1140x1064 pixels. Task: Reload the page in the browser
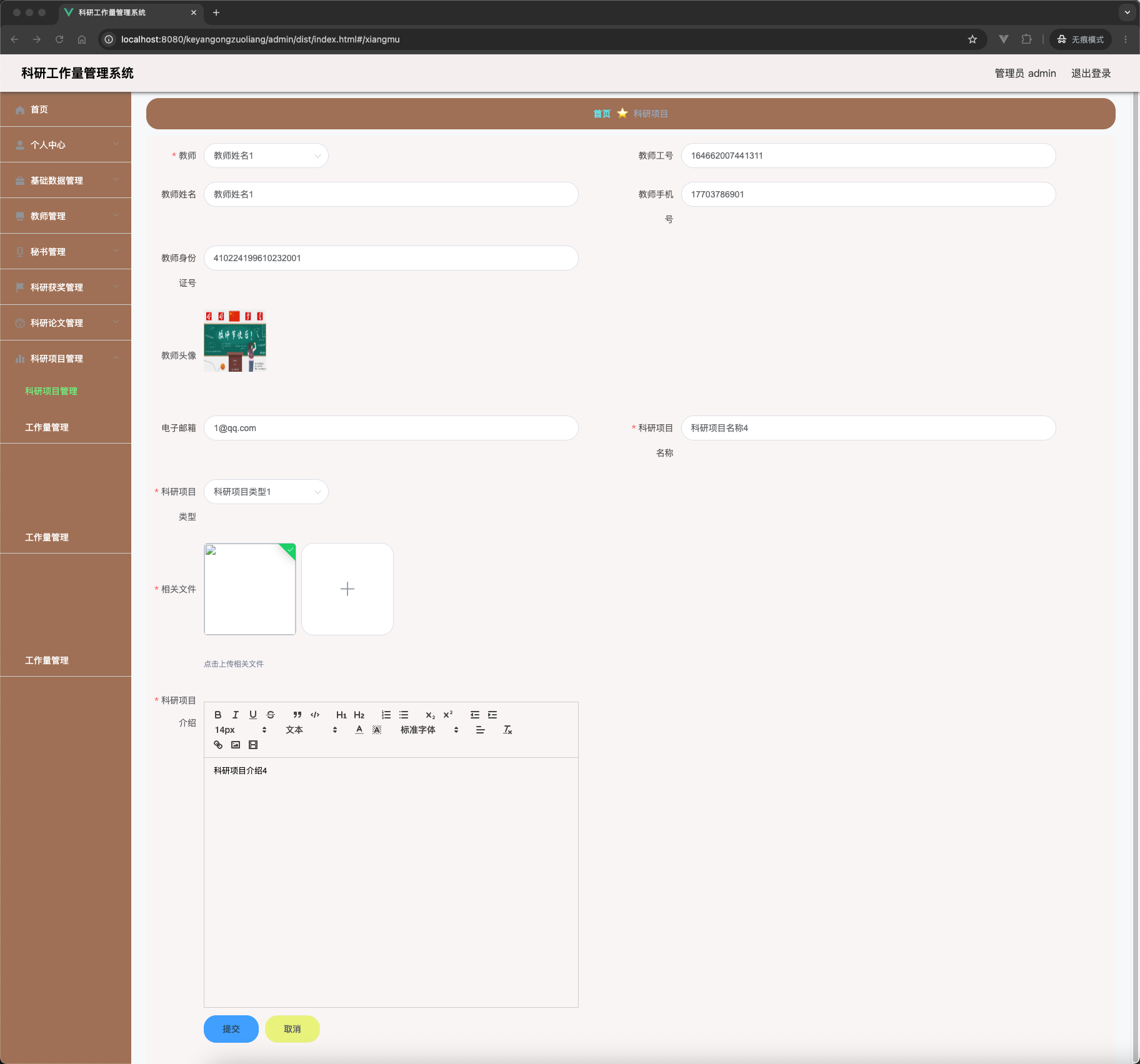coord(59,39)
